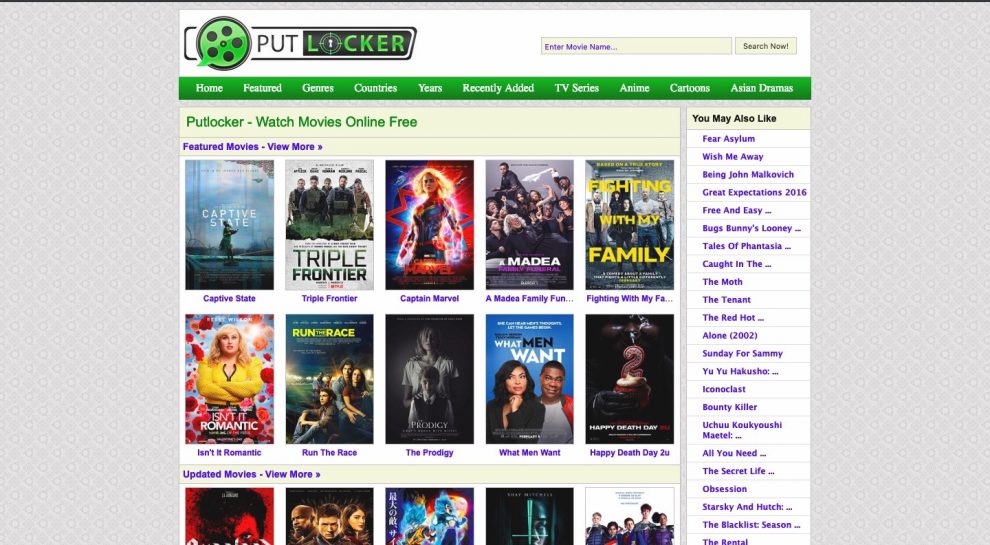Open Fear Asylum in sidebar list
This screenshot has height=545, width=990.
click(728, 139)
